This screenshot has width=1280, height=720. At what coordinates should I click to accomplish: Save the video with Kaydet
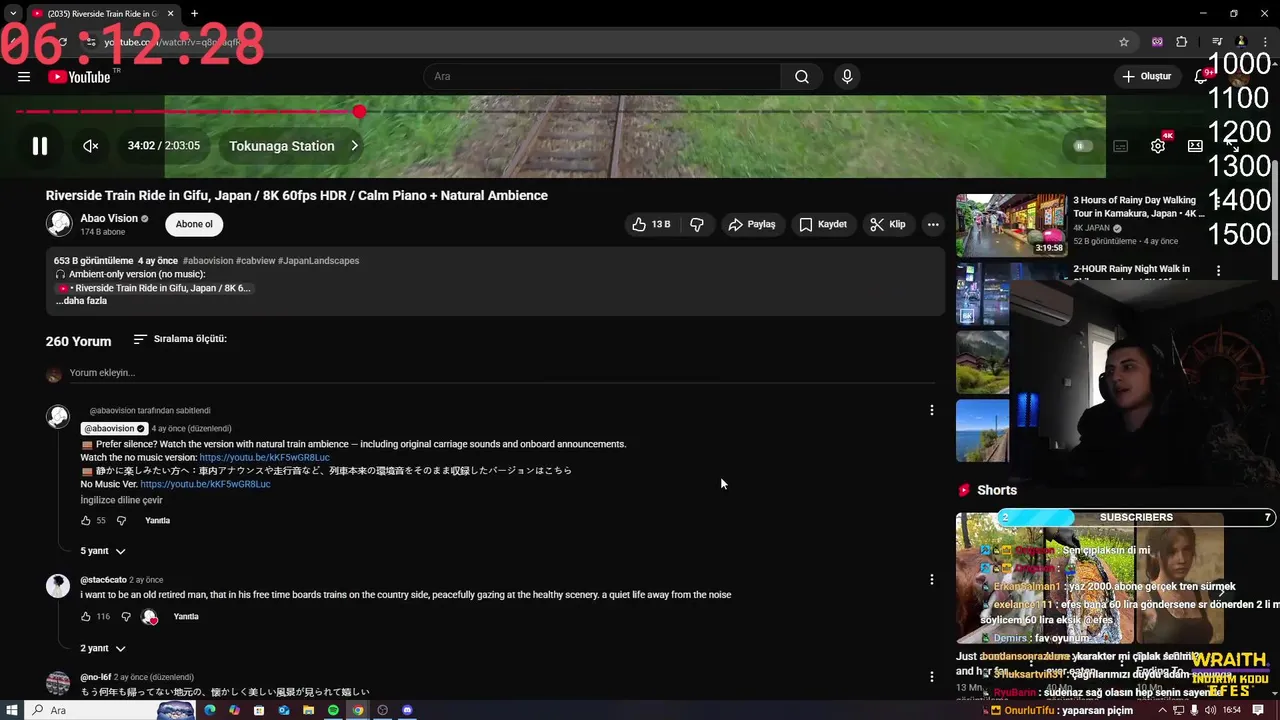coord(823,225)
